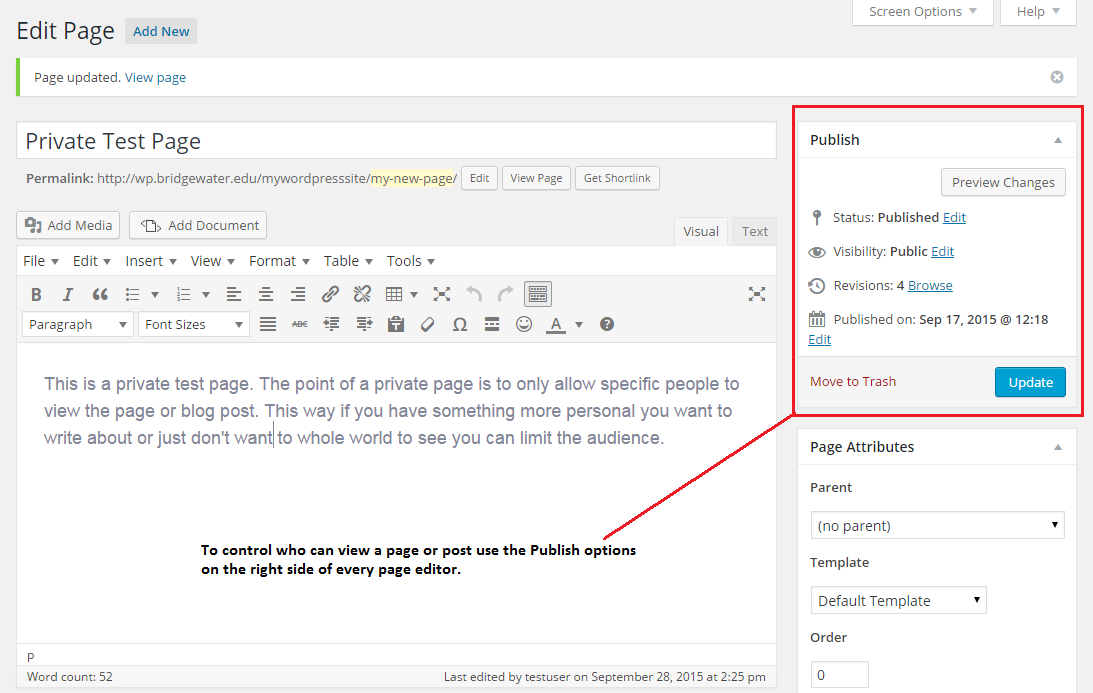
Task: Click the page title field
Action: click(x=396, y=141)
